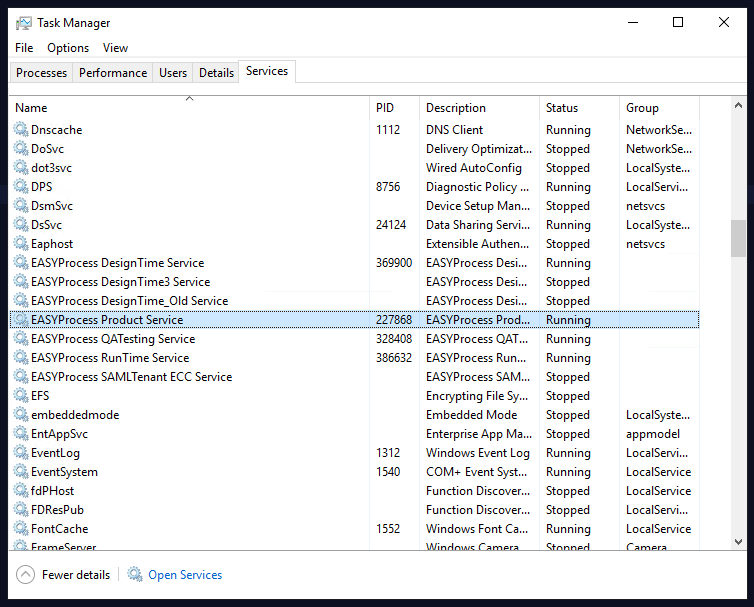This screenshot has height=607, width=754.
Task: Click the vertical scrollbar thumb
Action: [x=738, y=239]
